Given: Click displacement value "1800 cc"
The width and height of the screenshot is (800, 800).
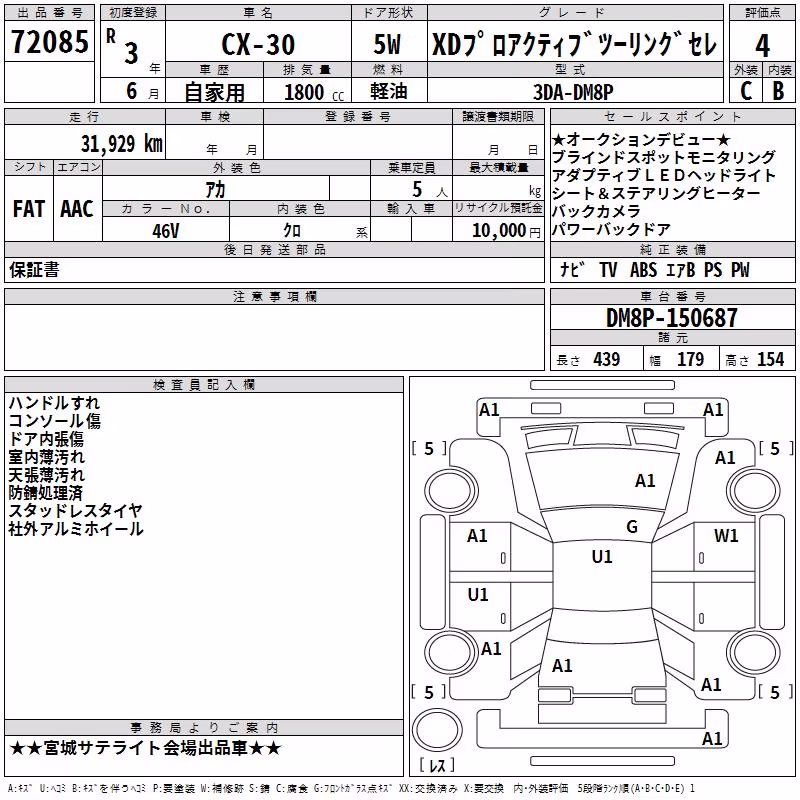Looking at the screenshot, I should coord(314,93).
